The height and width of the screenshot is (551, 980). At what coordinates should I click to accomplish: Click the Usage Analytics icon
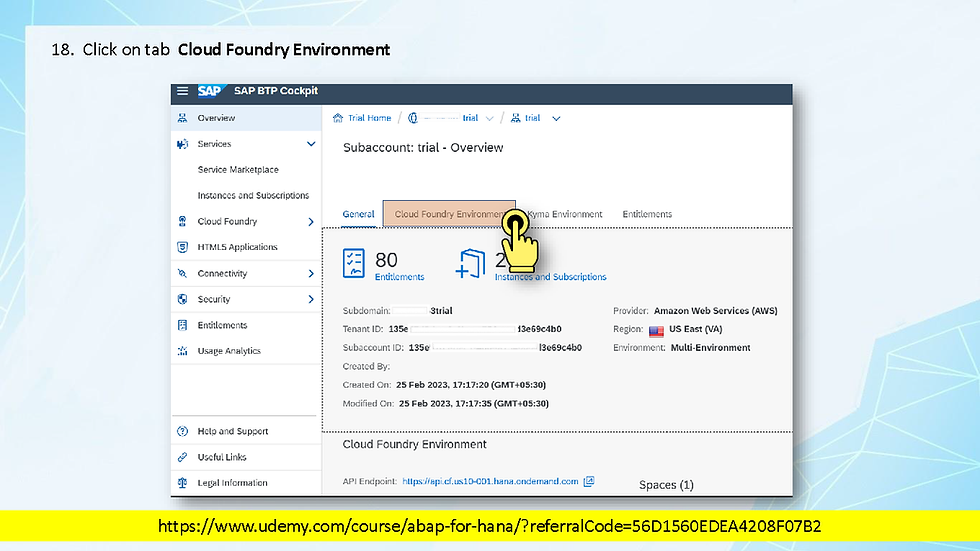(182, 351)
